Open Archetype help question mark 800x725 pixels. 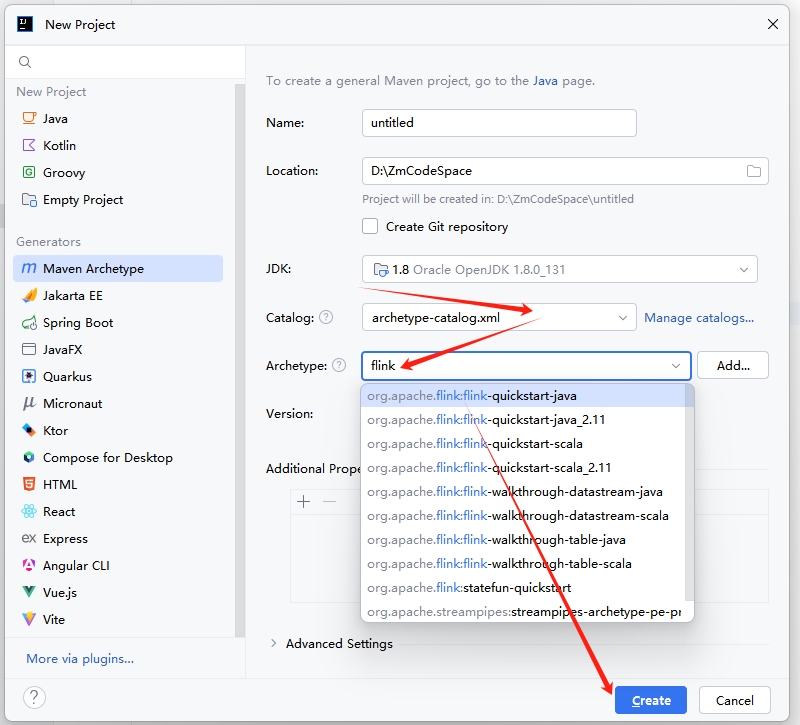tap(339, 365)
